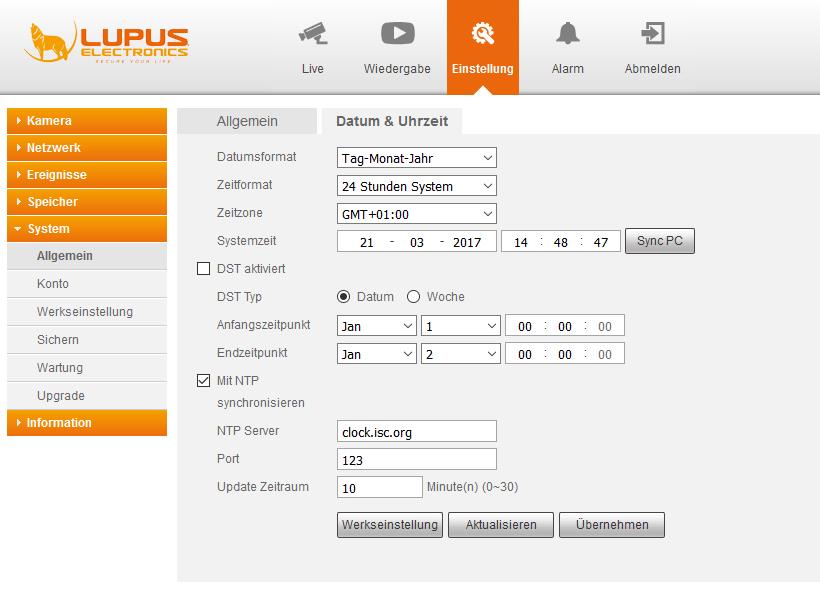
Task: Switch to the Allgemein tab
Action: coord(247,121)
